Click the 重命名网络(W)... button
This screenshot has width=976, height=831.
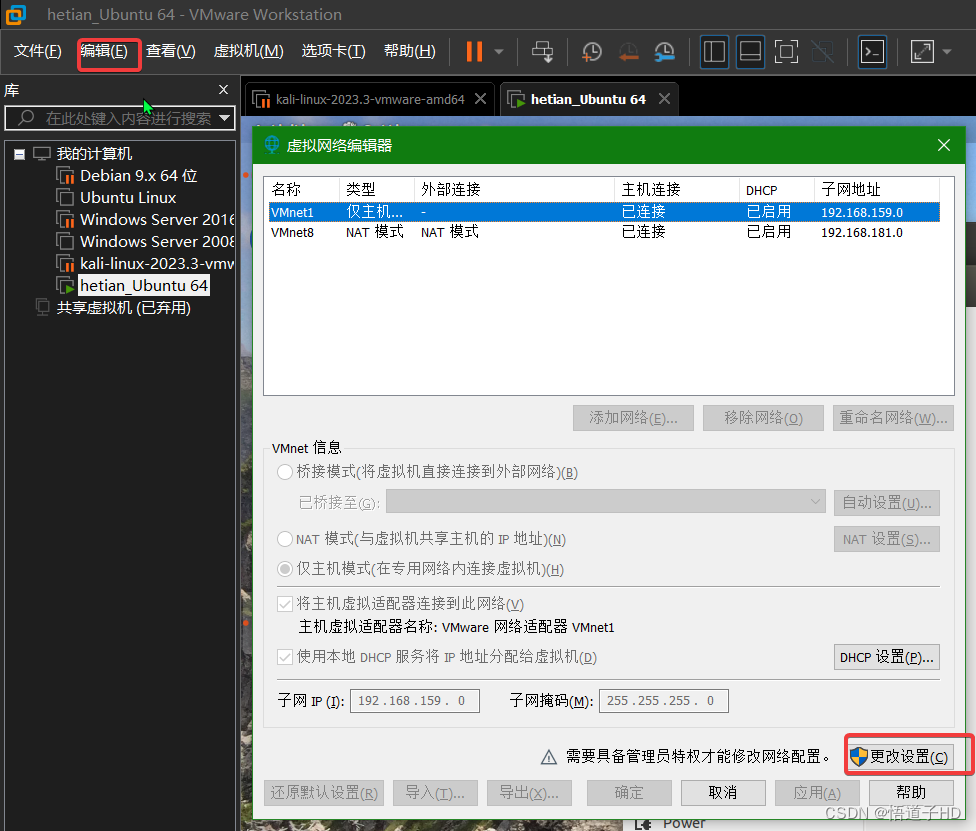893,418
